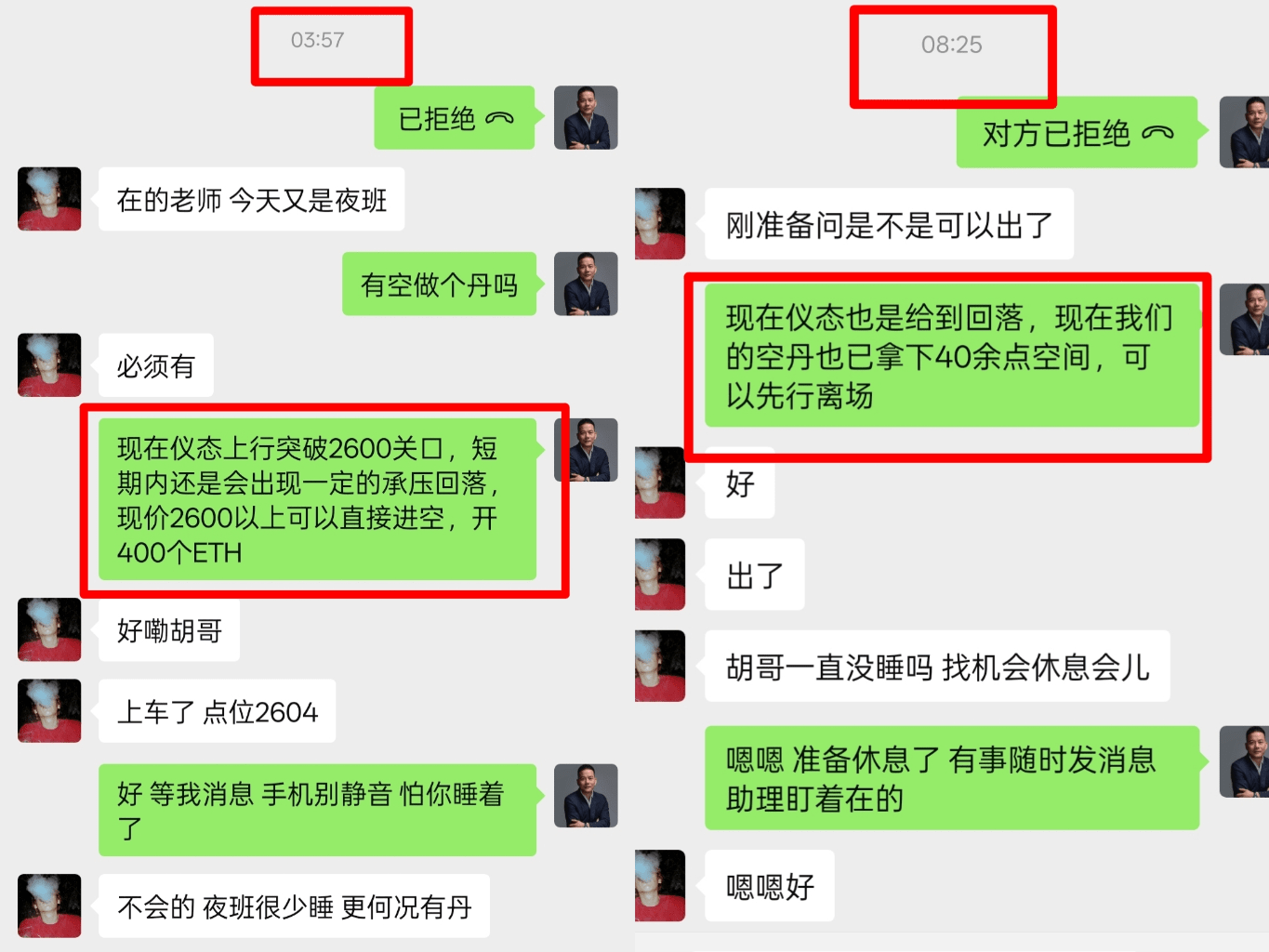The height and width of the screenshot is (952, 1269).
Task: Tap message about 40余点空间 离场
Action: tap(952, 356)
